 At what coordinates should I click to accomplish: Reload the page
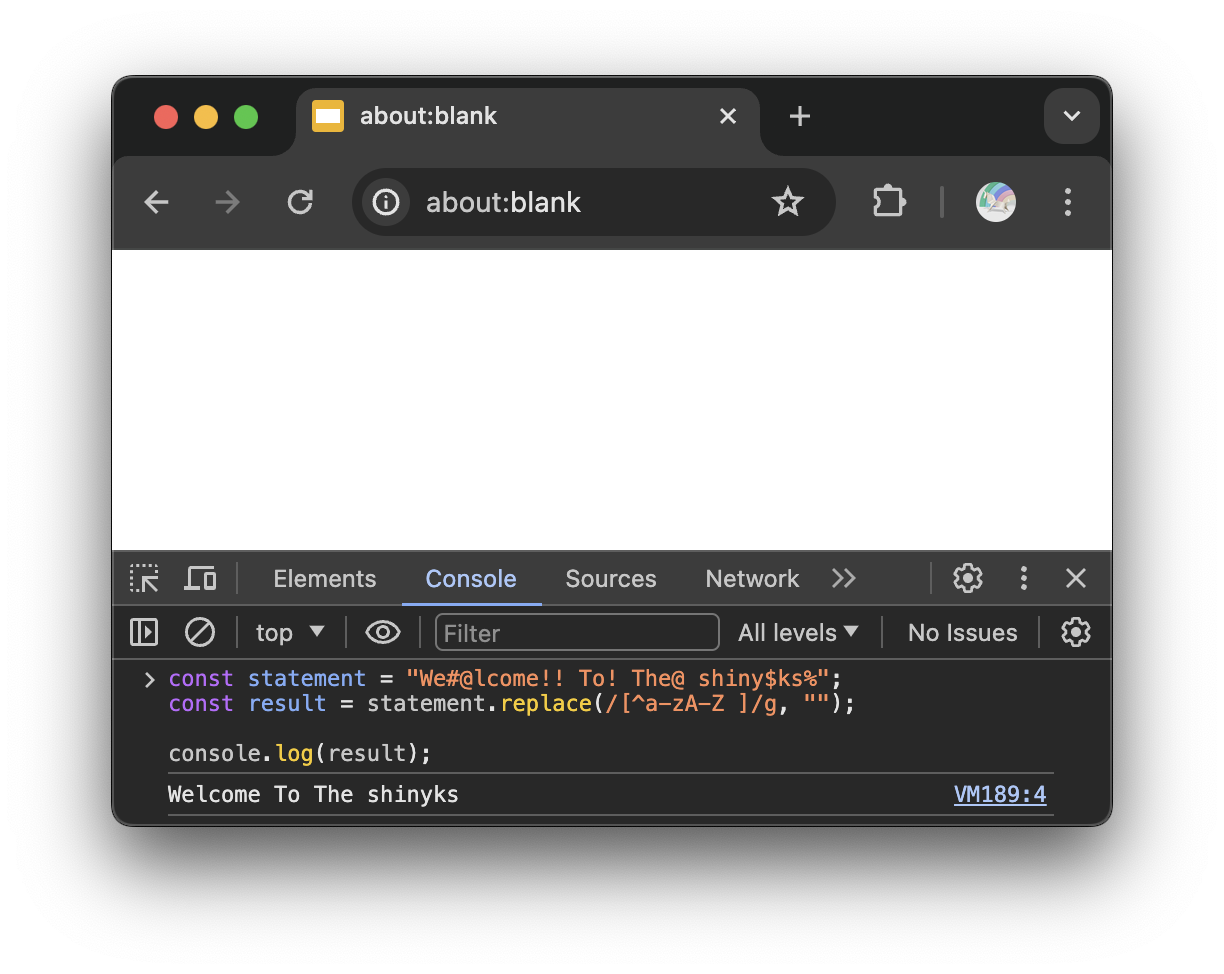(300, 203)
